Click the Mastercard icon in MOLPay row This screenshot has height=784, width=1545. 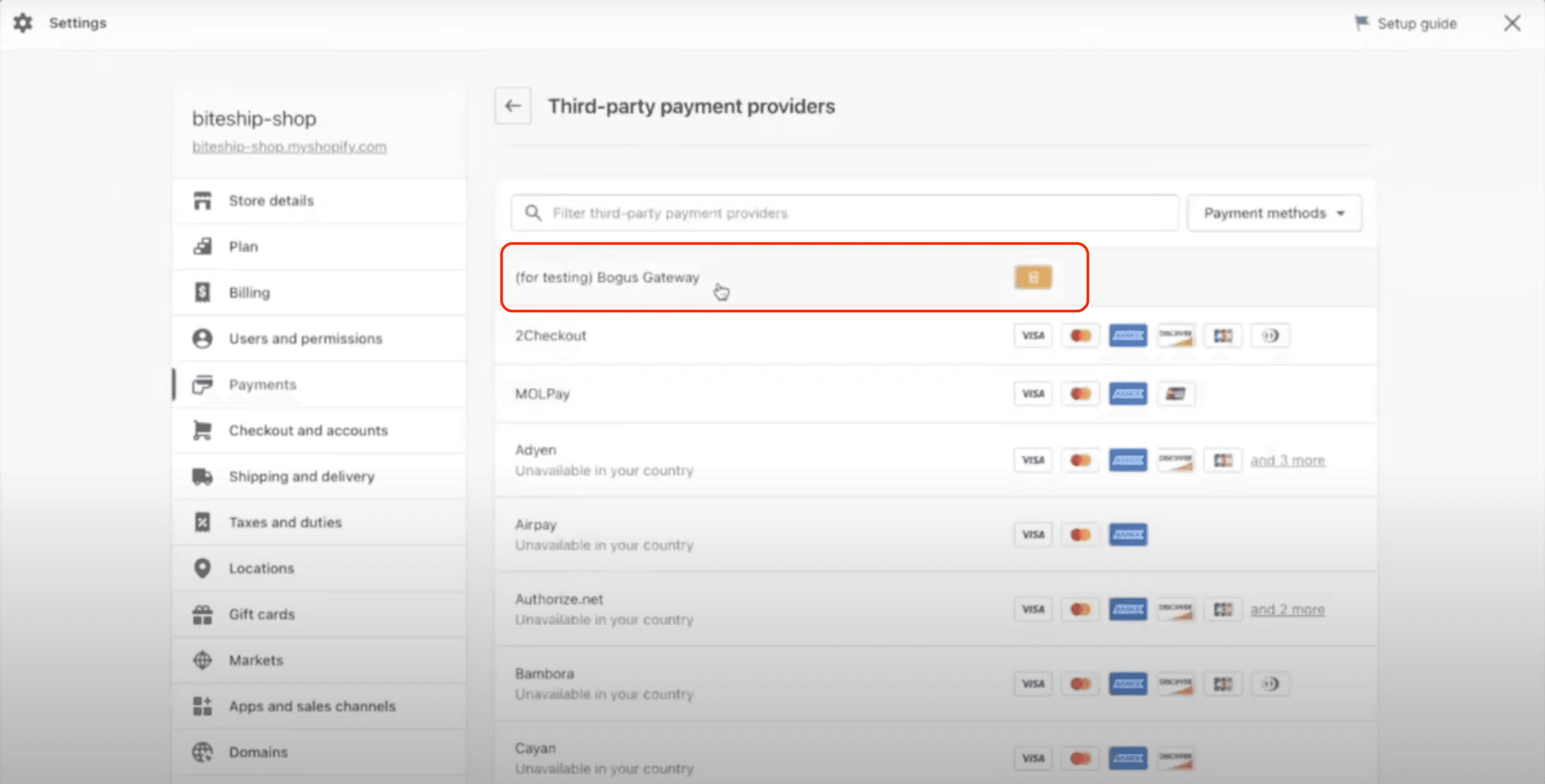tap(1080, 394)
